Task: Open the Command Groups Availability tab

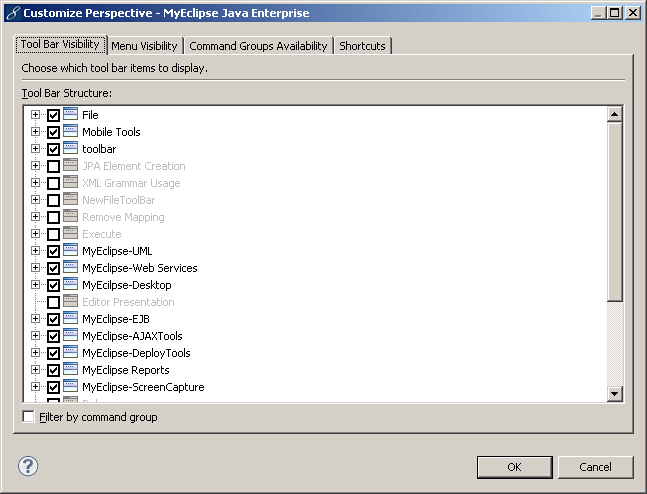Action: point(258,46)
